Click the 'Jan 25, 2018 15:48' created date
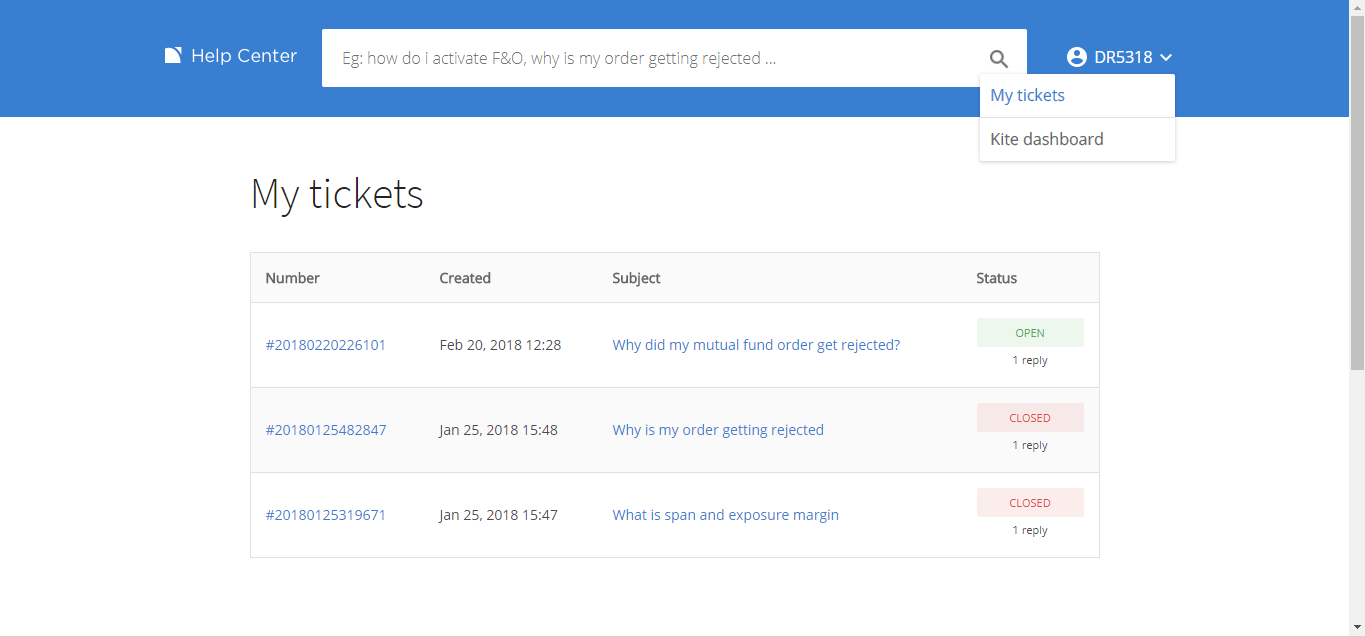 point(499,430)
